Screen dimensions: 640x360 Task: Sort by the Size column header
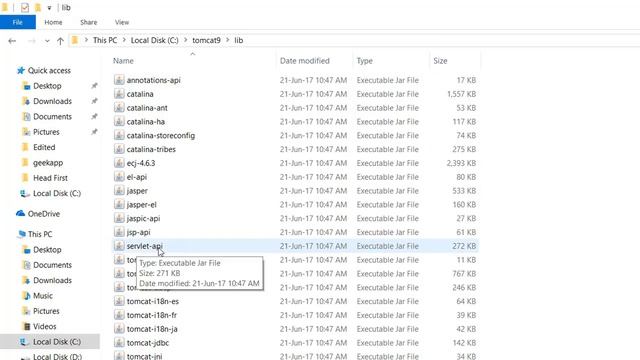click(x=440, y=61)
